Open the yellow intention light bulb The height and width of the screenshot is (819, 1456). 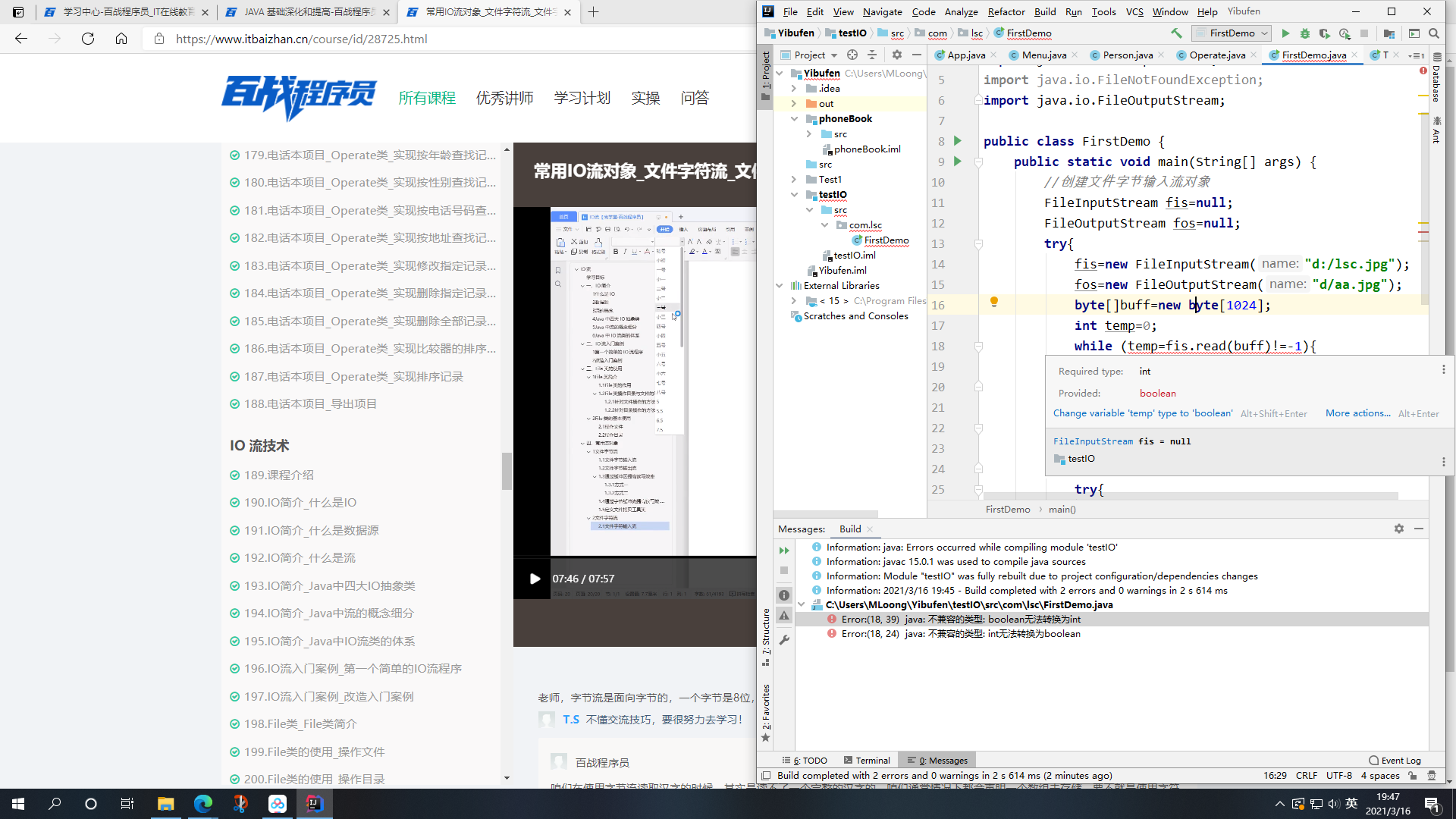[994, 302]
